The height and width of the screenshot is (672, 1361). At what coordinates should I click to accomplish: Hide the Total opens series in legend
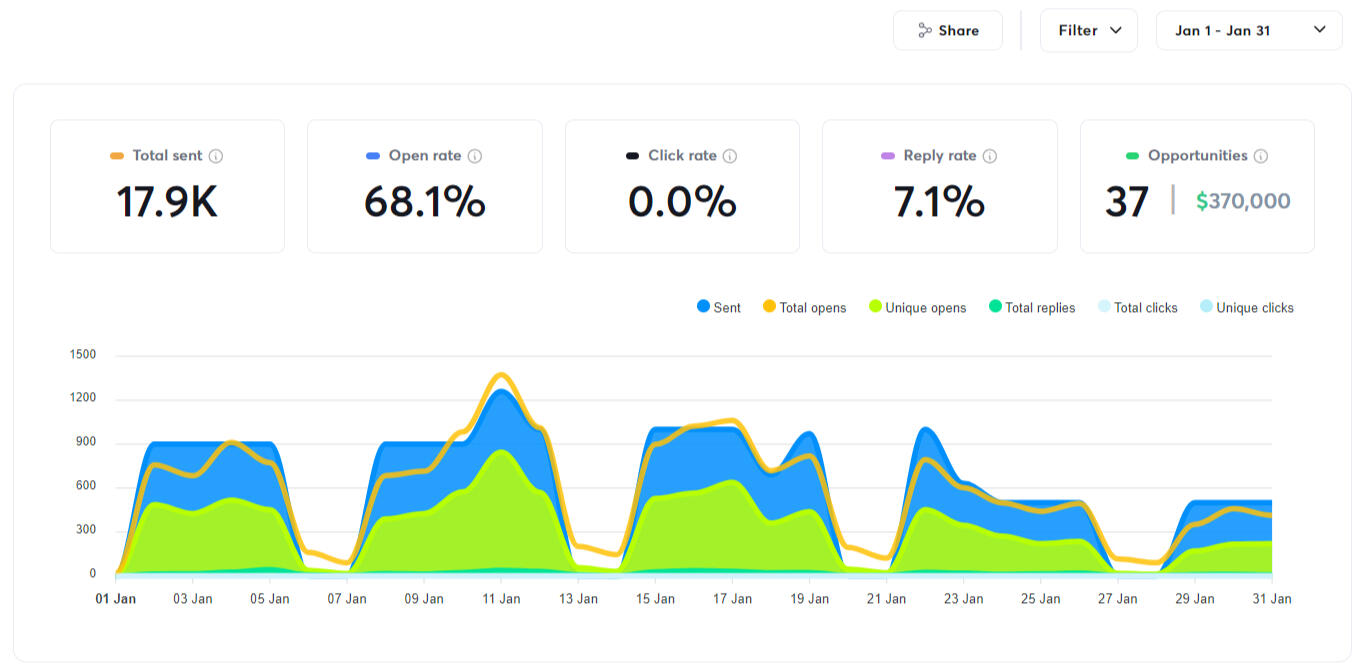coord(804,308)
